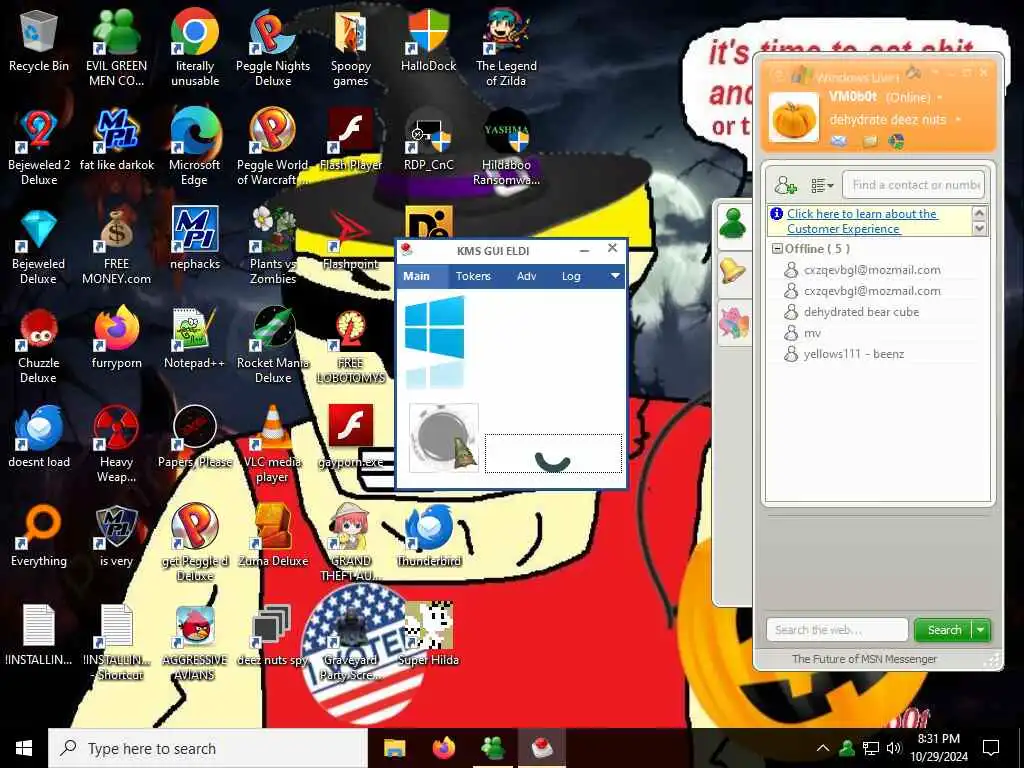Click the bell alerts tab on Messenger side
Screen dimensions: 1024x768
(x=733, y=273)
